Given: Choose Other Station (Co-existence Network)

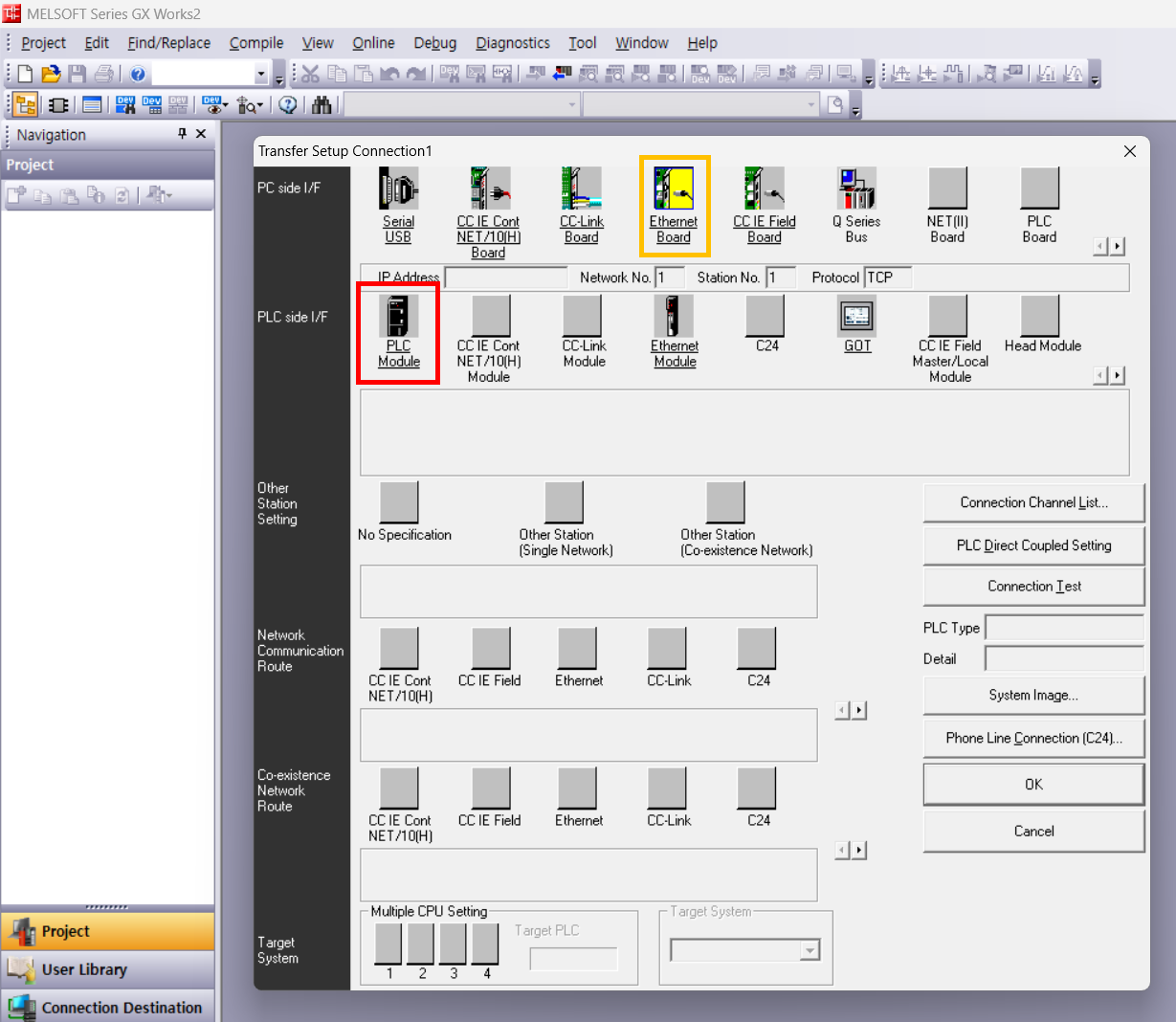Looking at the screenshot, I should 726,501.
